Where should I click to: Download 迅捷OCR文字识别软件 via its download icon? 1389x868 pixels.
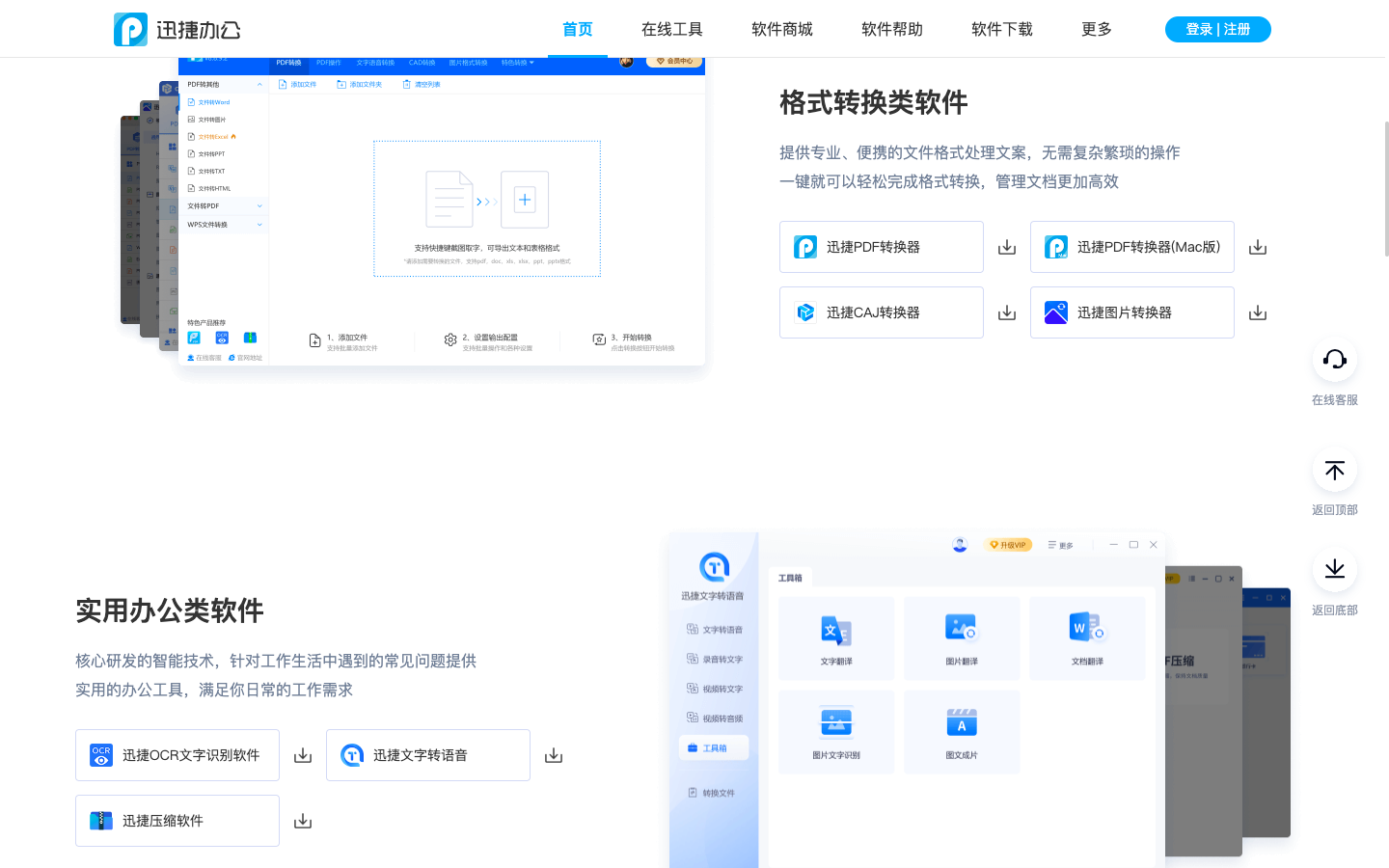point(302,754)
